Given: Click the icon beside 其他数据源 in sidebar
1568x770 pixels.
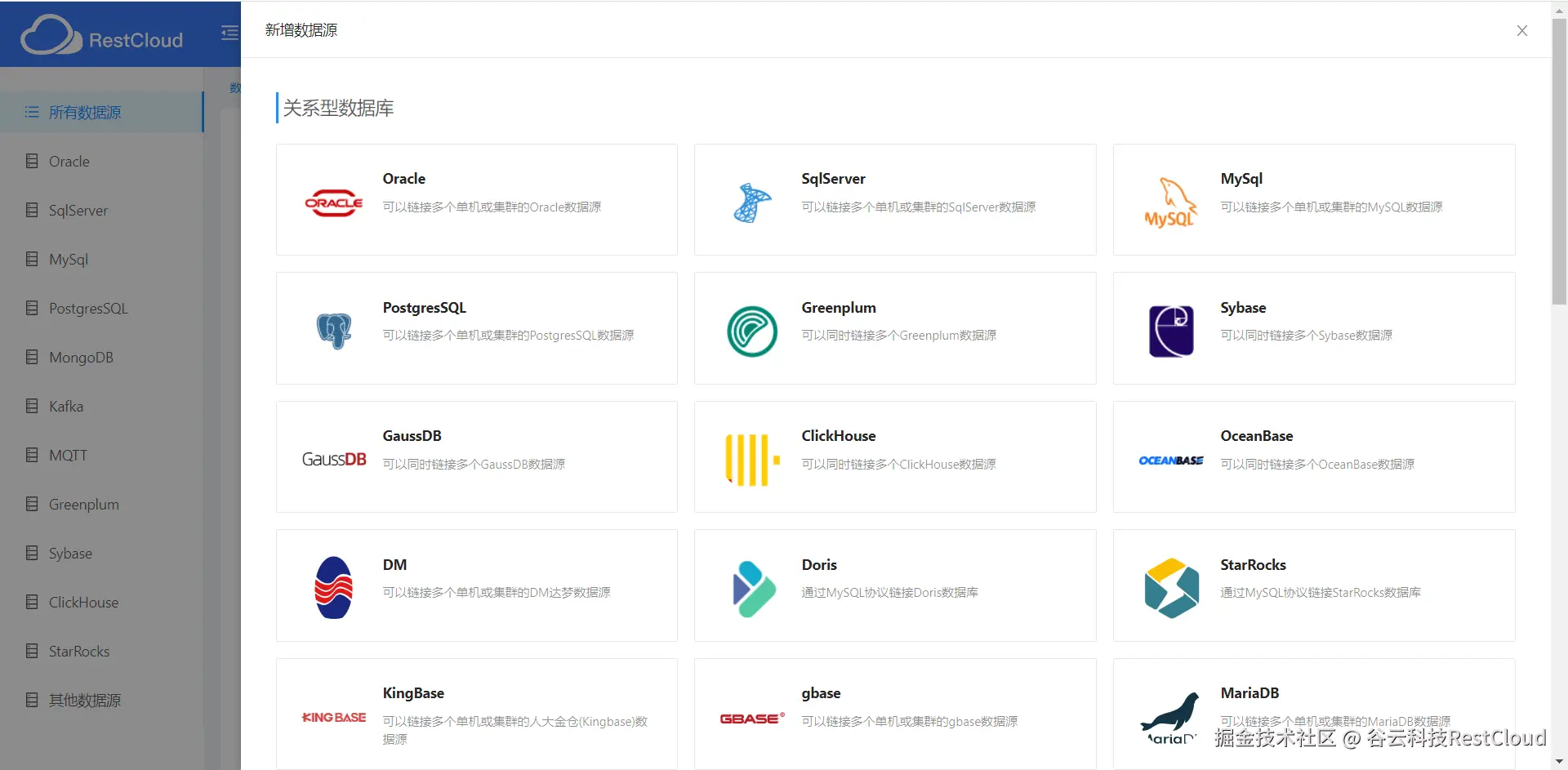Looking at the screenshot, I should click(32, 700).
